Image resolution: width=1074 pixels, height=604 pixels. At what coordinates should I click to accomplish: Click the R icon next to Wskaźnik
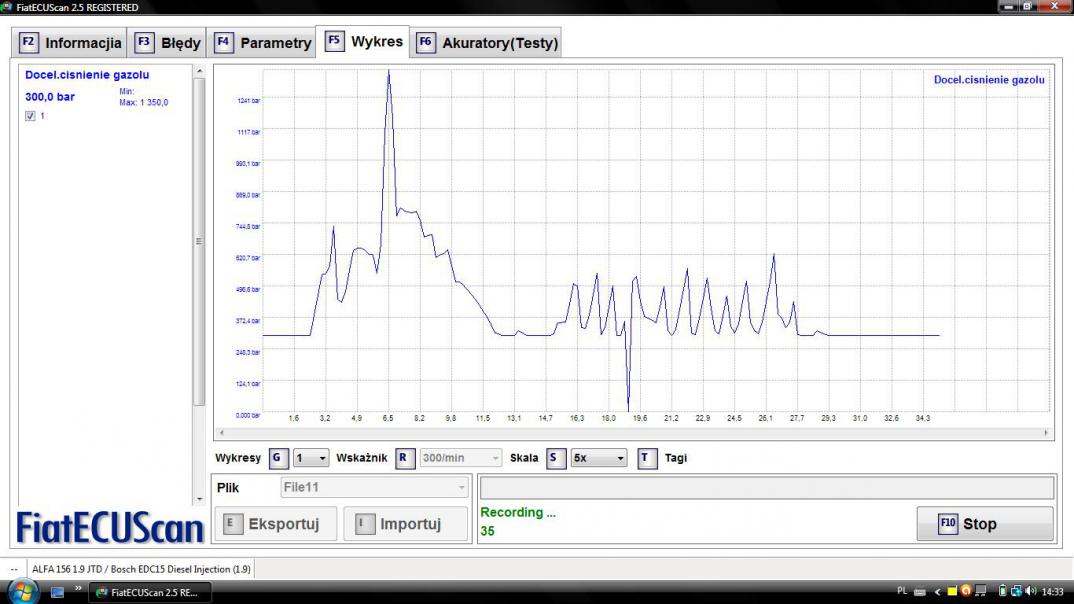pyautogui.click(x=405, y=458)
